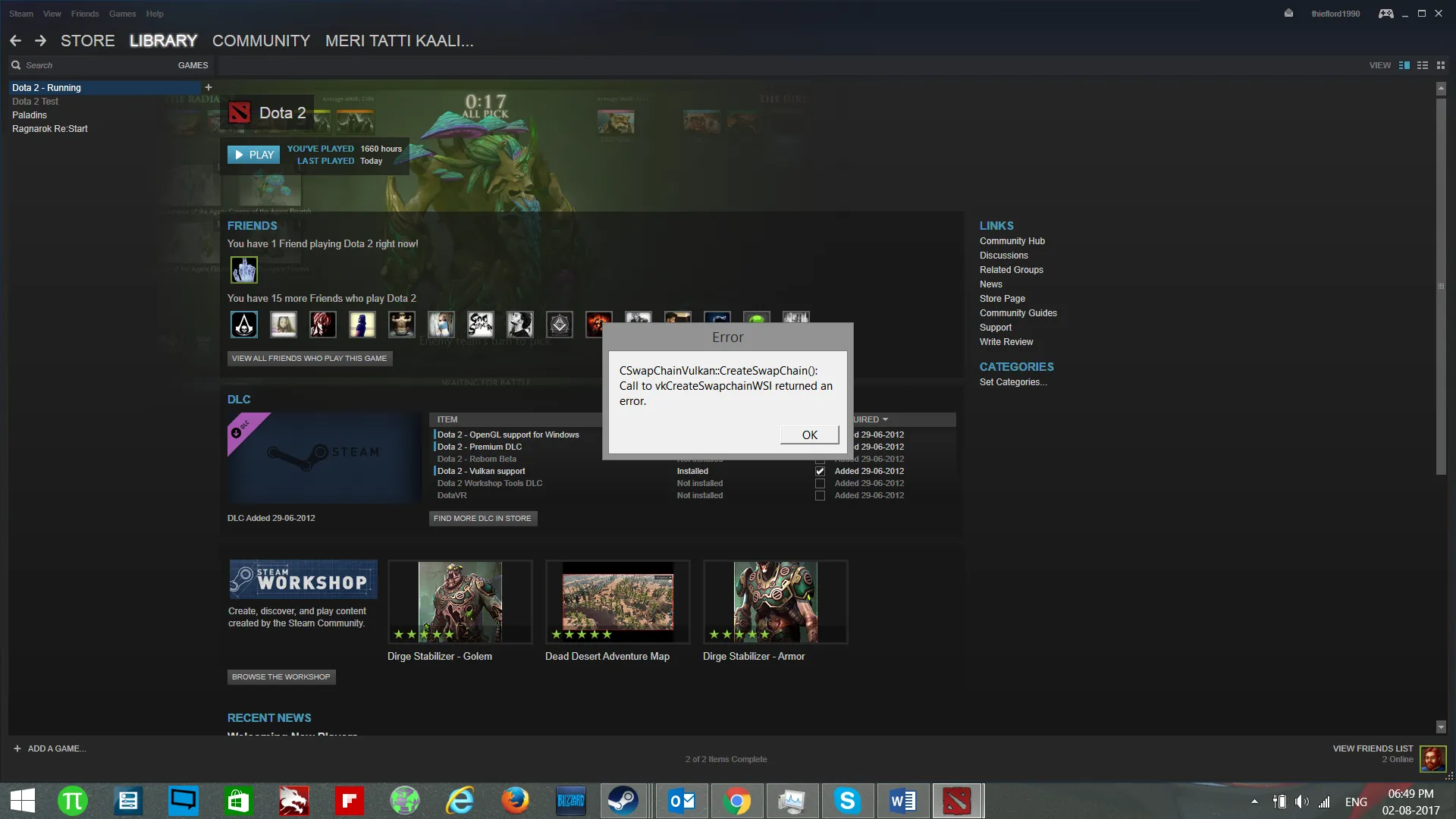
Task: Open the Steam menu
Action: point(21,14)
